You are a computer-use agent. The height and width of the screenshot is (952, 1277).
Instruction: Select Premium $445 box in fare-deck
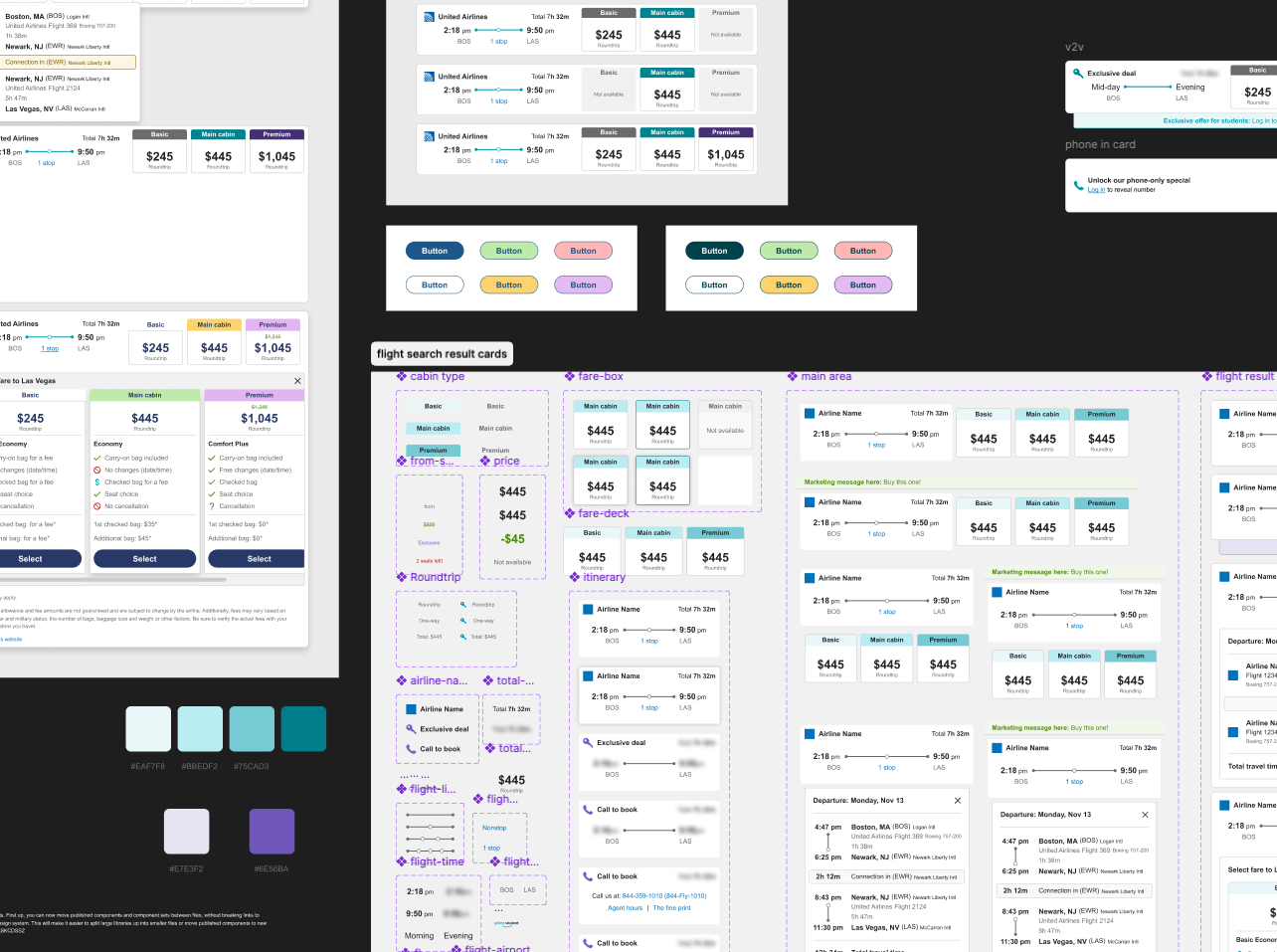pyautogui.click(x=715, y=551)
